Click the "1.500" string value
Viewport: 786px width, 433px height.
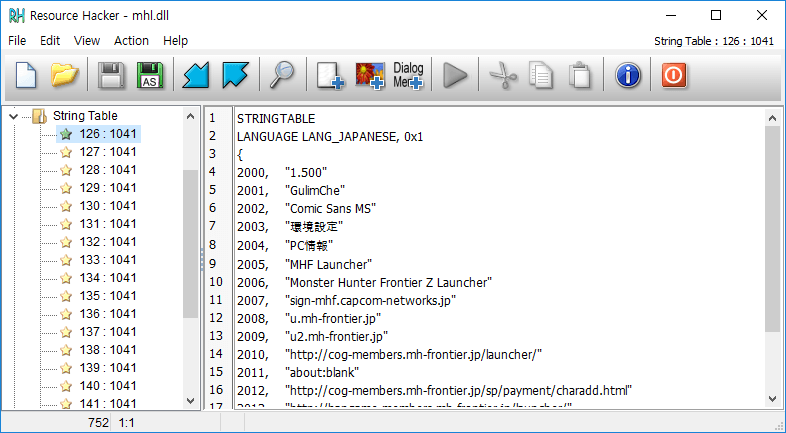pos(306,173)
